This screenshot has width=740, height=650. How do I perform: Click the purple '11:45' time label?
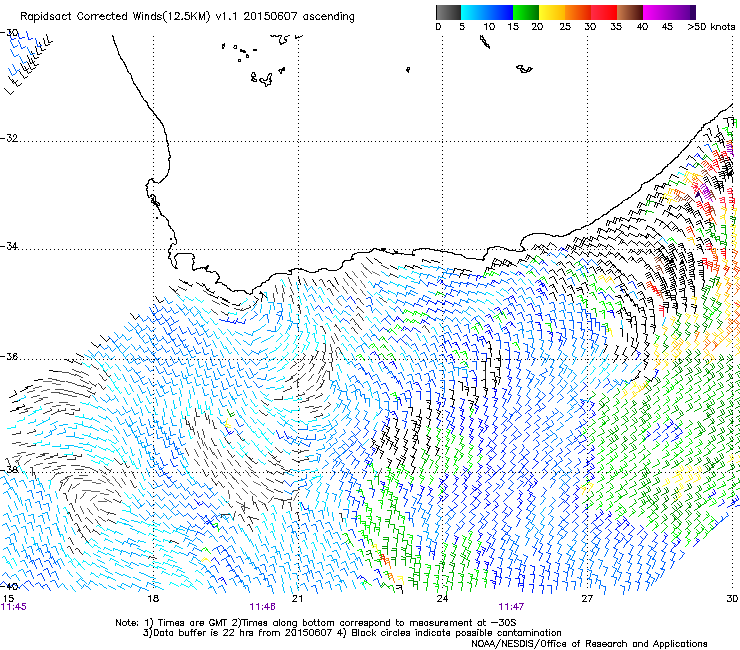(14, 607)
